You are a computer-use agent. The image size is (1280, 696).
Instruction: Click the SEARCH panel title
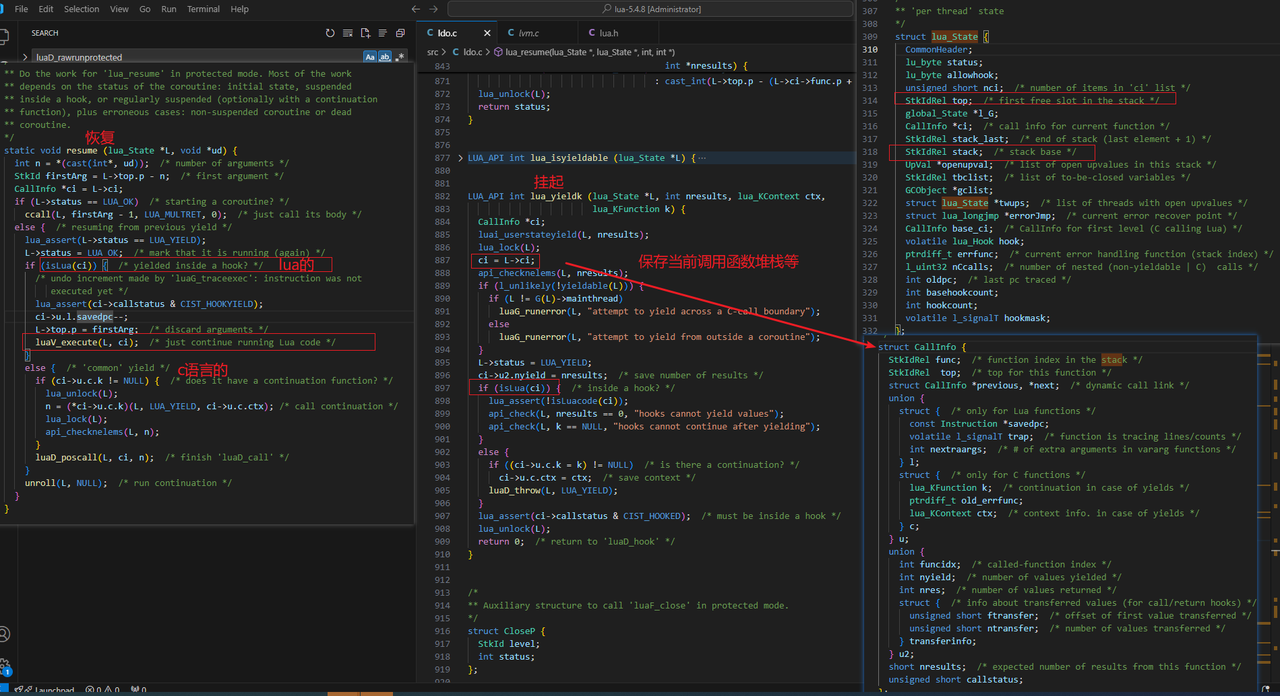pos(45,33)
